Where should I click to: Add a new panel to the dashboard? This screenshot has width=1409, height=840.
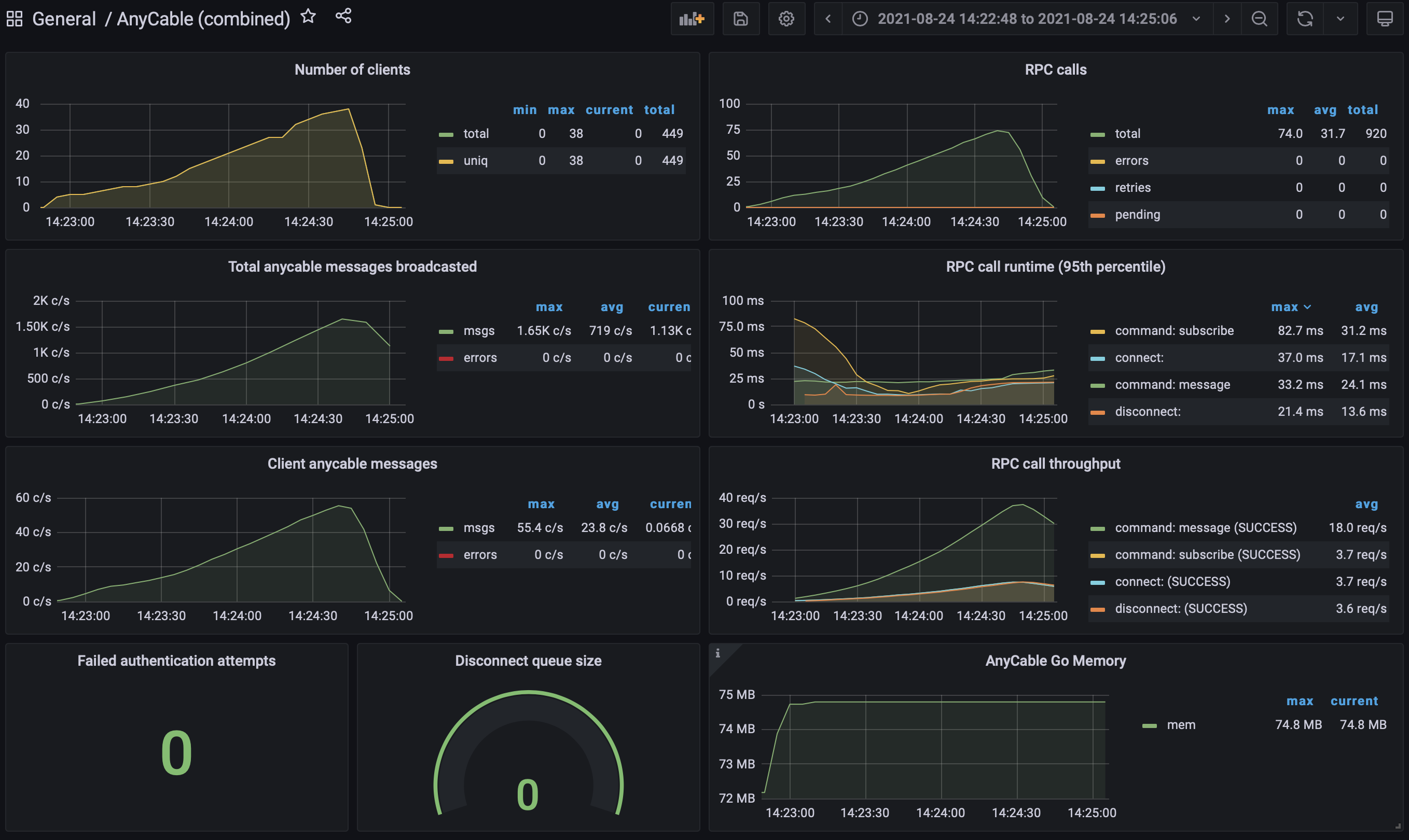pos(692,18)
